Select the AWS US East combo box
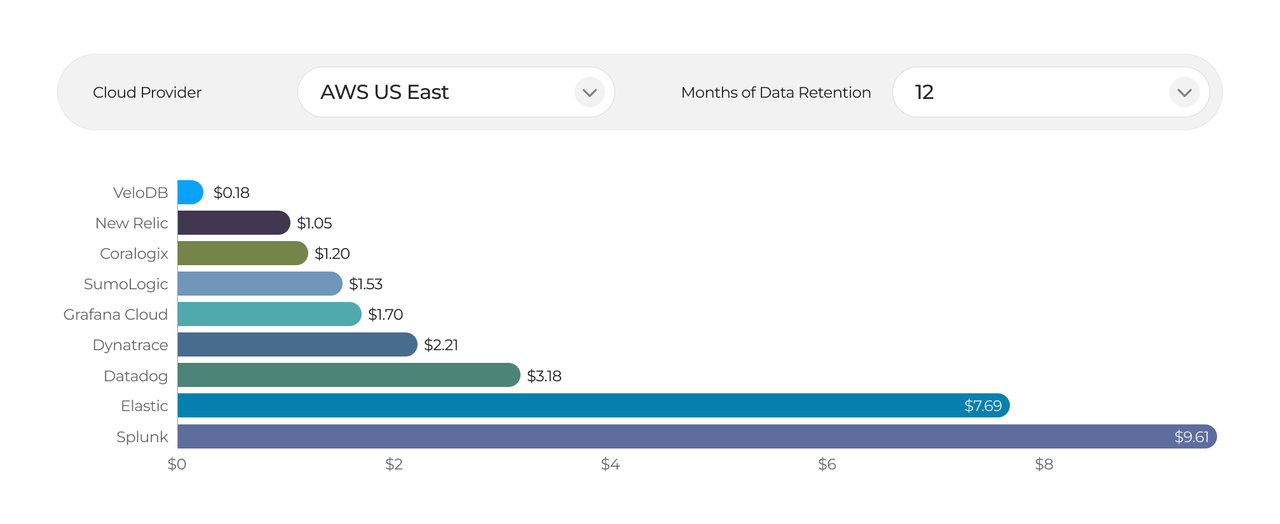 (x=440, y=92)
